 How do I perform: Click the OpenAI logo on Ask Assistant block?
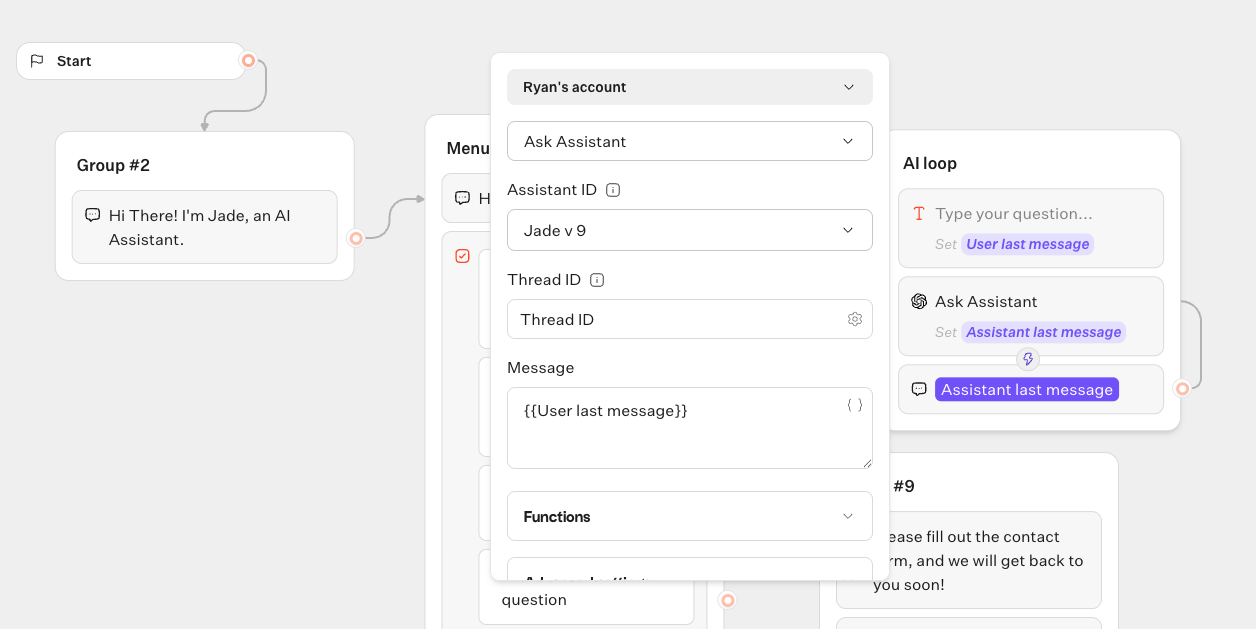(919, 301)
